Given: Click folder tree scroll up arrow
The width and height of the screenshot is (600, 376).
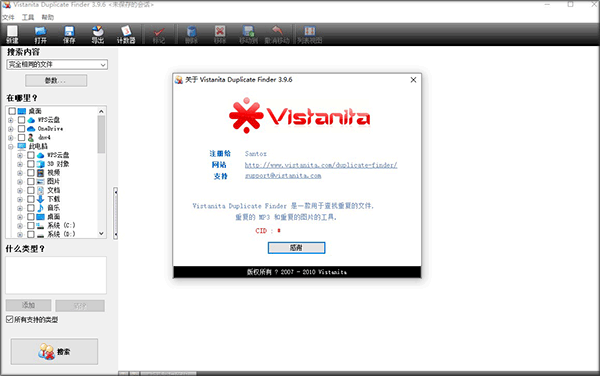Looking at the screenshot, I should point(101,111).
